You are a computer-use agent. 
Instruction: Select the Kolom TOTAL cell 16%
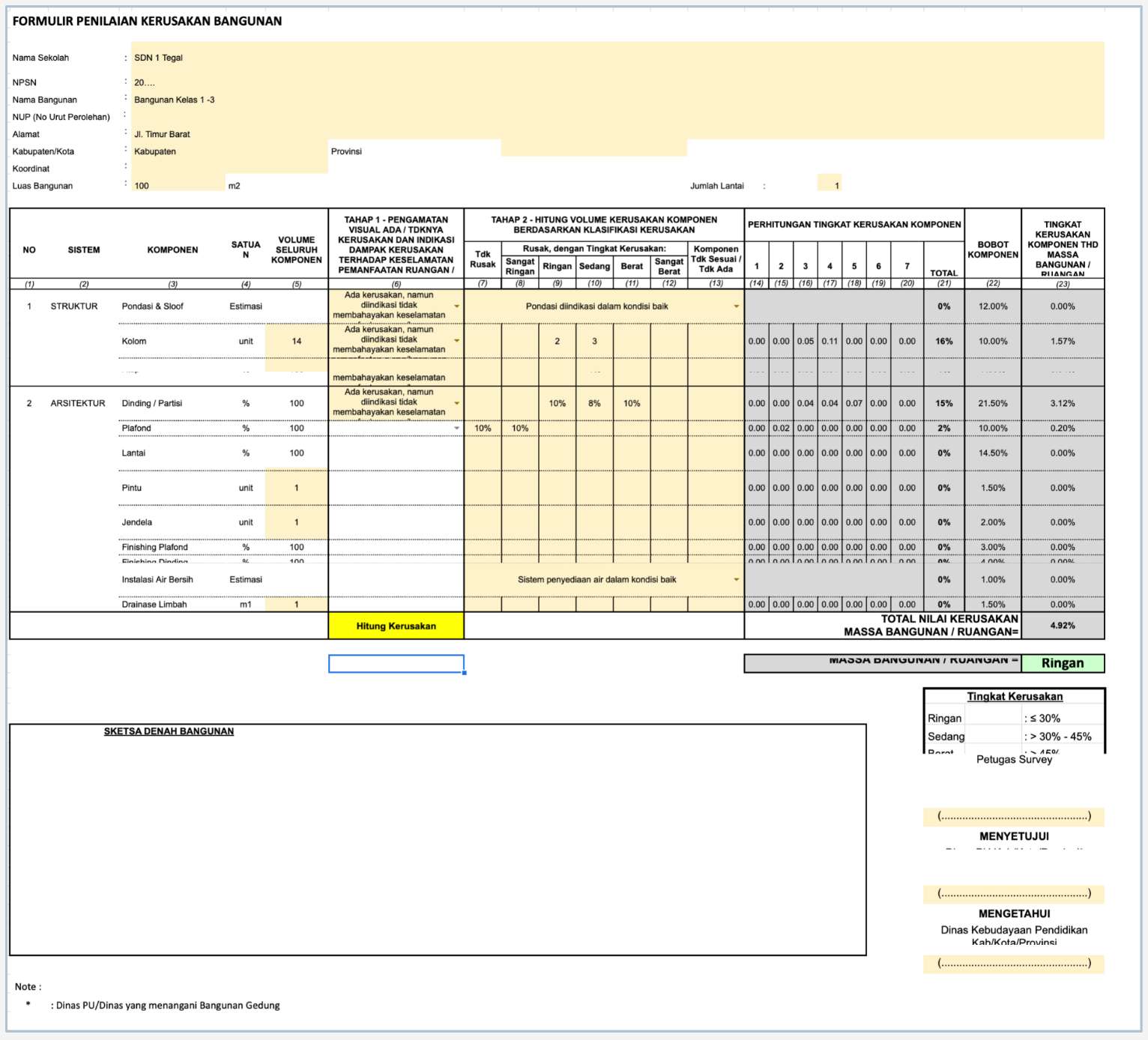coord(944,341)
